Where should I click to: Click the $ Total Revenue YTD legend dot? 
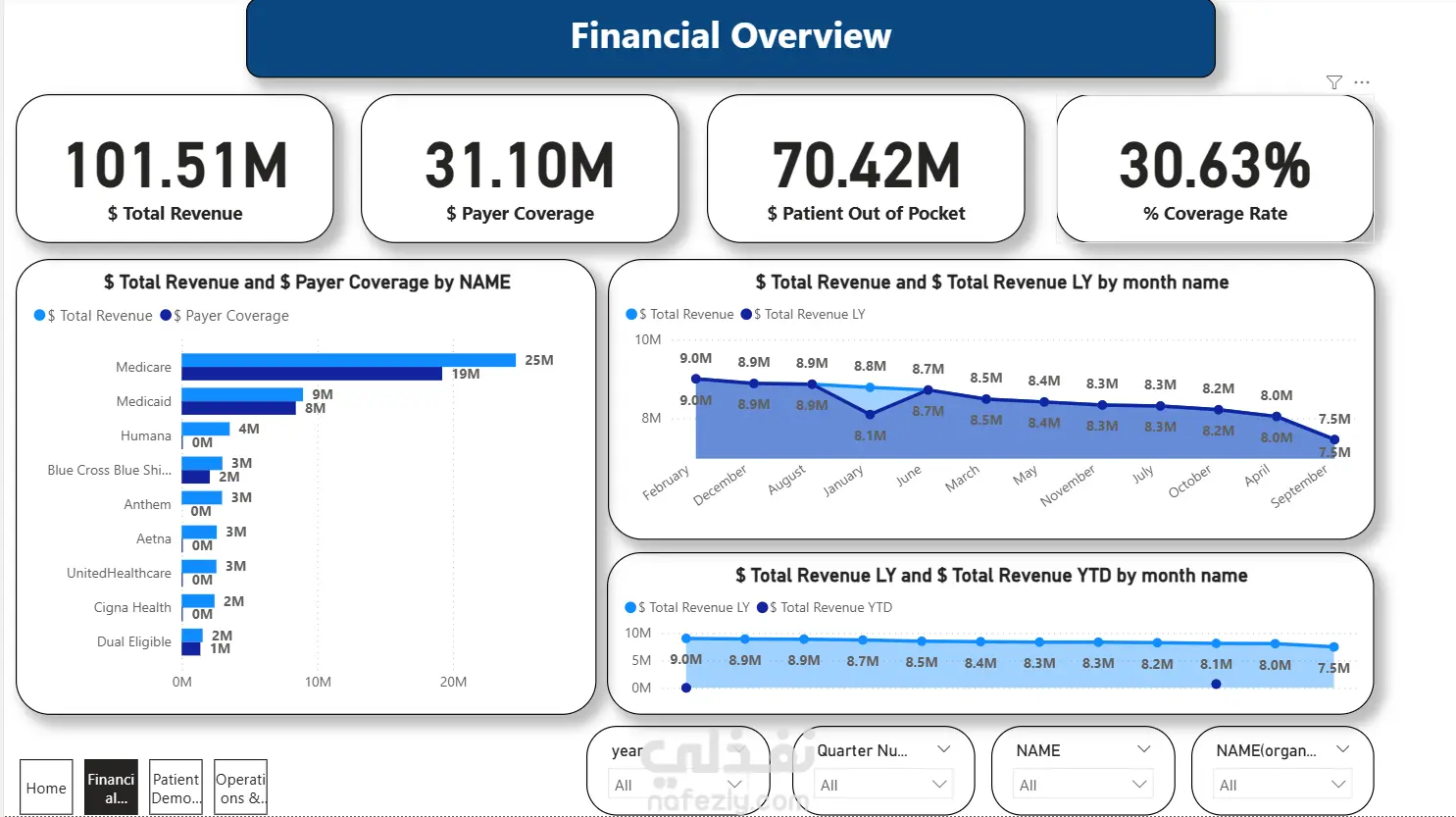pyautogui.click(x=762, y=608)
